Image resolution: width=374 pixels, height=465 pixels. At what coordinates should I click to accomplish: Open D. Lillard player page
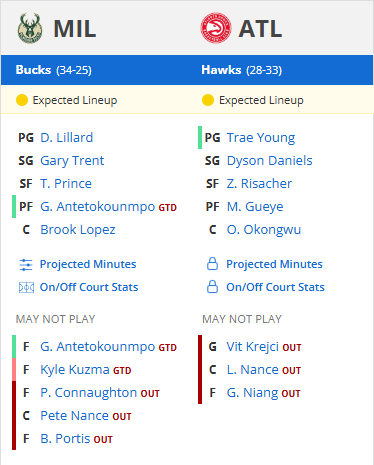[67, 138]
